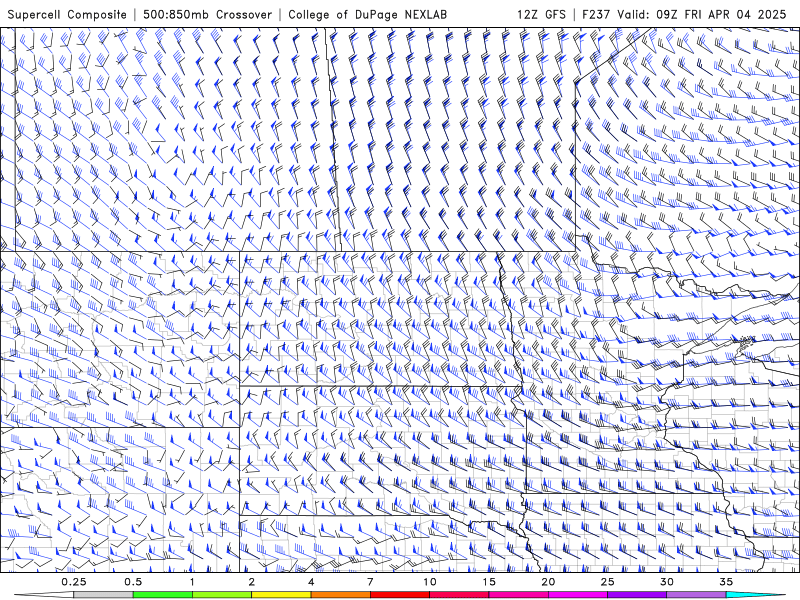Click the gray color bar segment
800x600 pixels.
point(104,595)
